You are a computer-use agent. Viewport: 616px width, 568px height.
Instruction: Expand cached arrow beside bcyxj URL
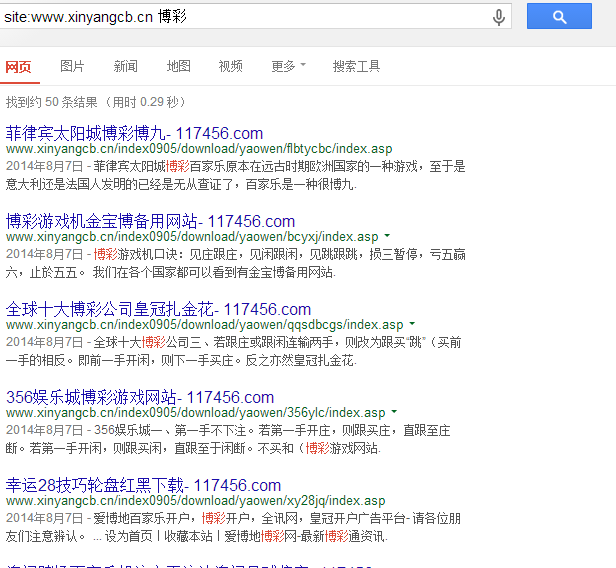[387, 236]
